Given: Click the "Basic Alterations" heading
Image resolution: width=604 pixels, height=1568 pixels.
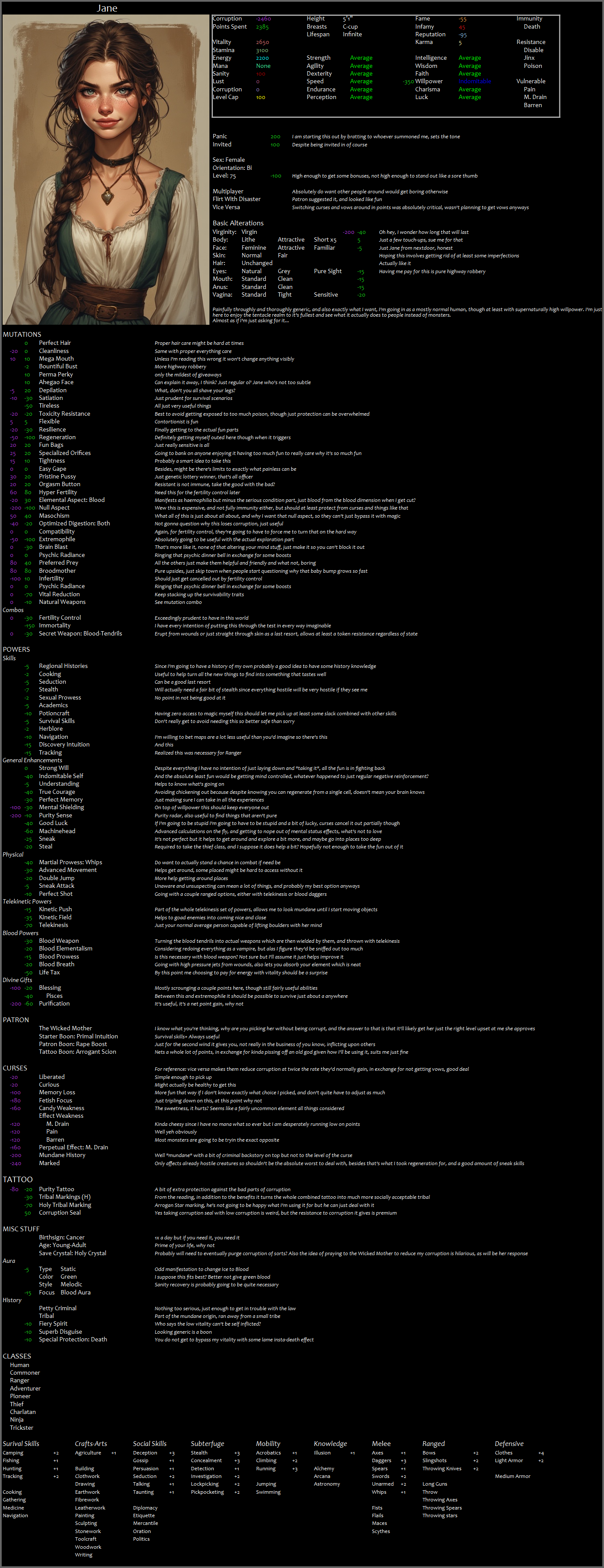Looking at the screenshot, I should pyautogui.click(x=238, y=223).
